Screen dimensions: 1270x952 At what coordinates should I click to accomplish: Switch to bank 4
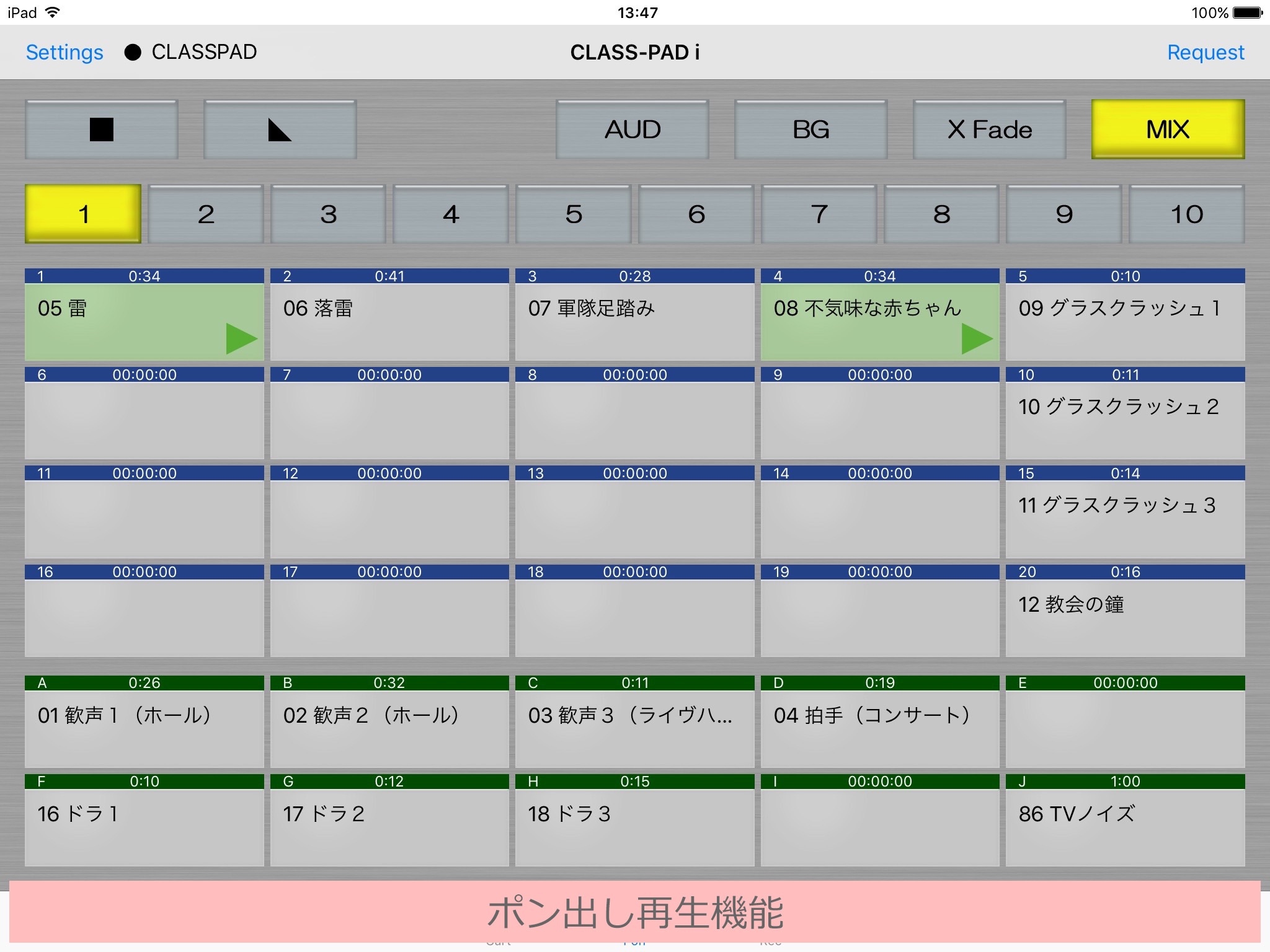(x=451, y=214)
